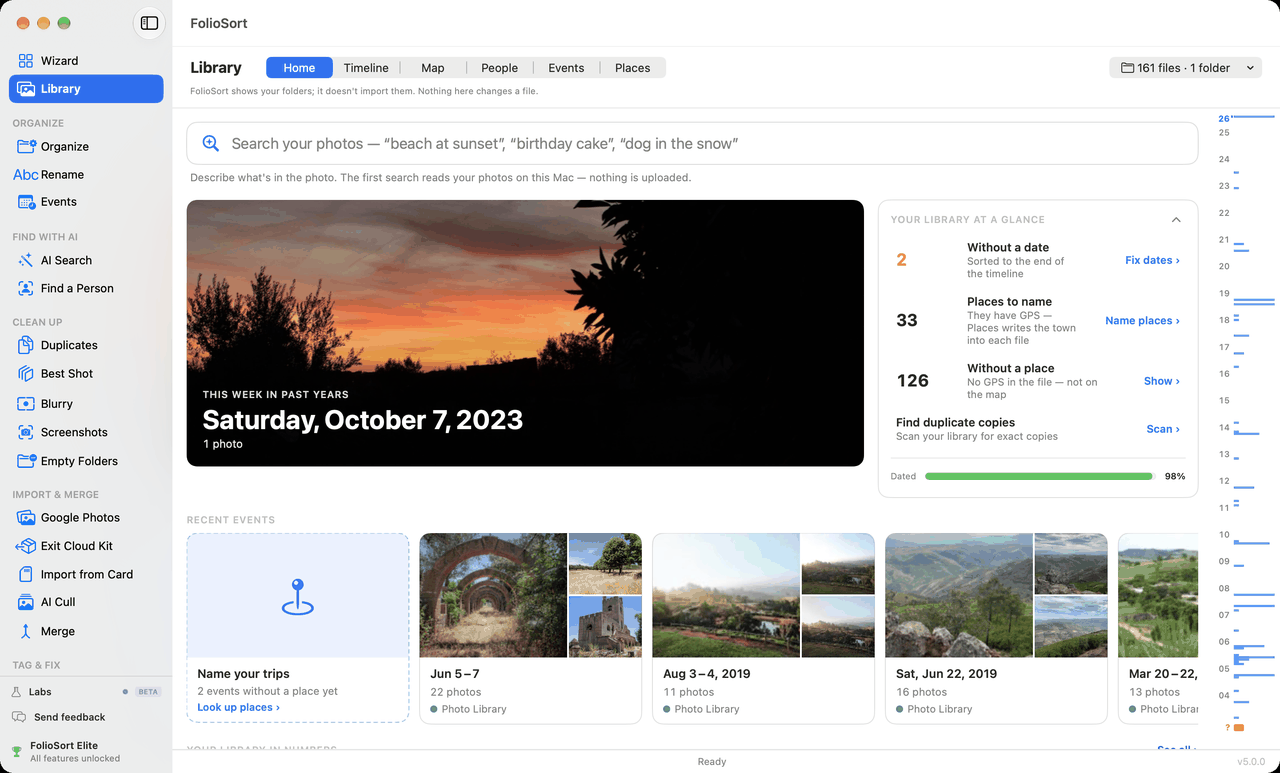Open Labs beta flask icon

click(x=17, y=692)
